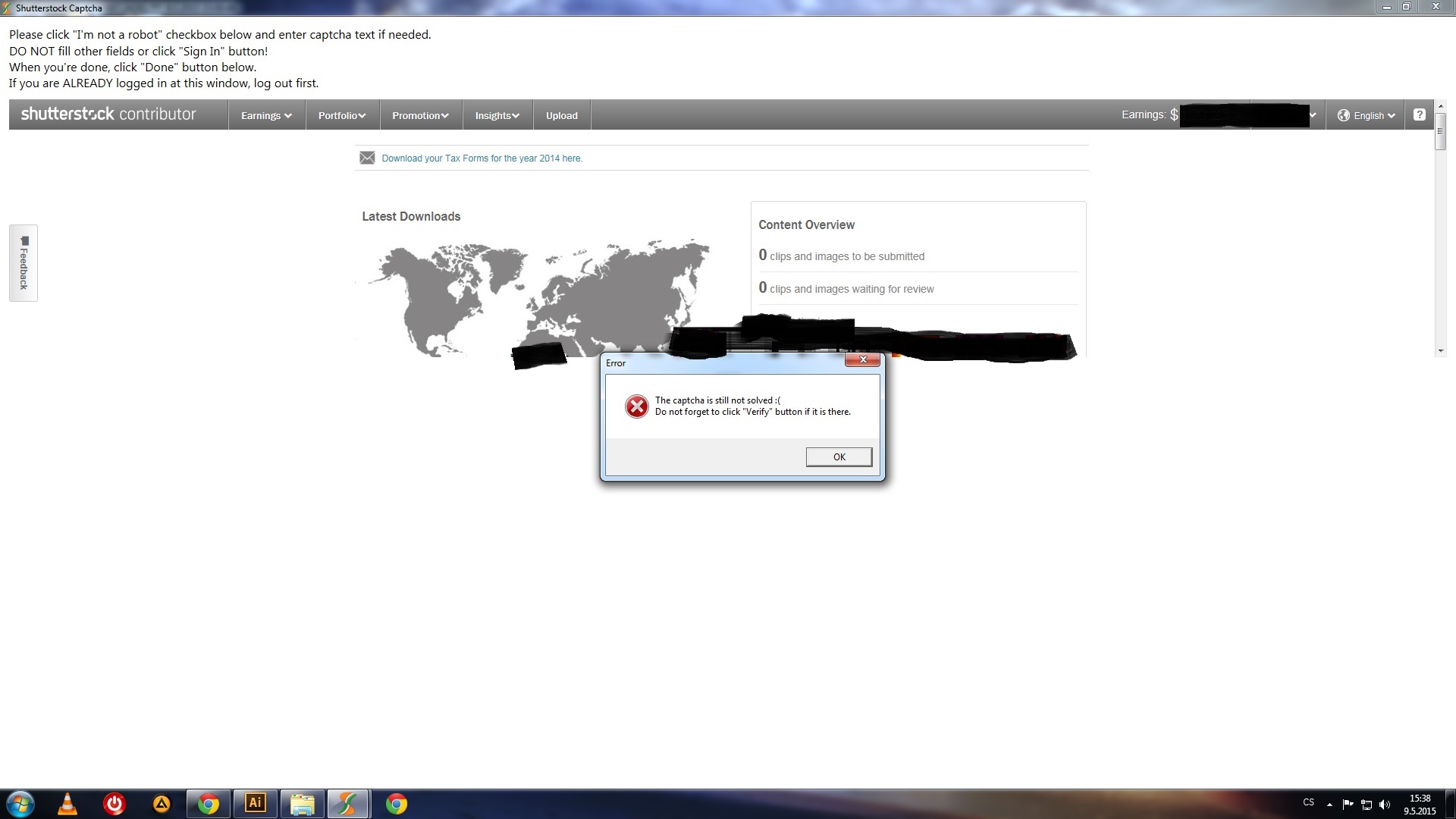Image resolution: width=1456 pixels, height=819 pixels.
Task: Expand the account earnings dropdown arrow
Action: (x=1313, y=115)
